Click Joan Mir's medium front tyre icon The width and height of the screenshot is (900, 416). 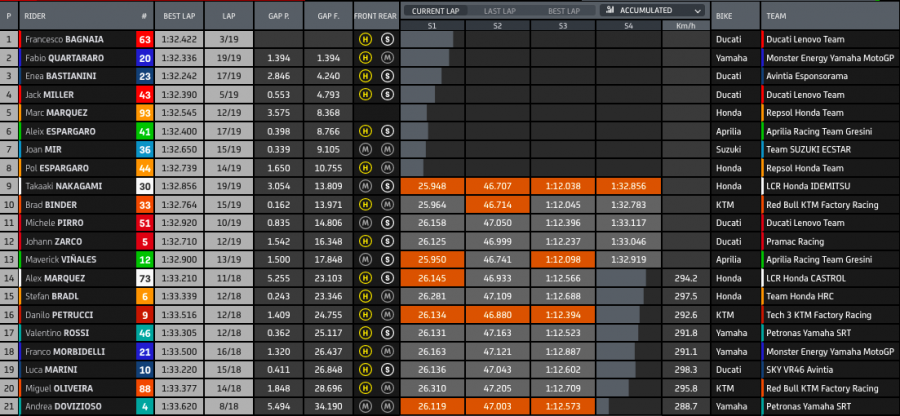coord(366,148)
